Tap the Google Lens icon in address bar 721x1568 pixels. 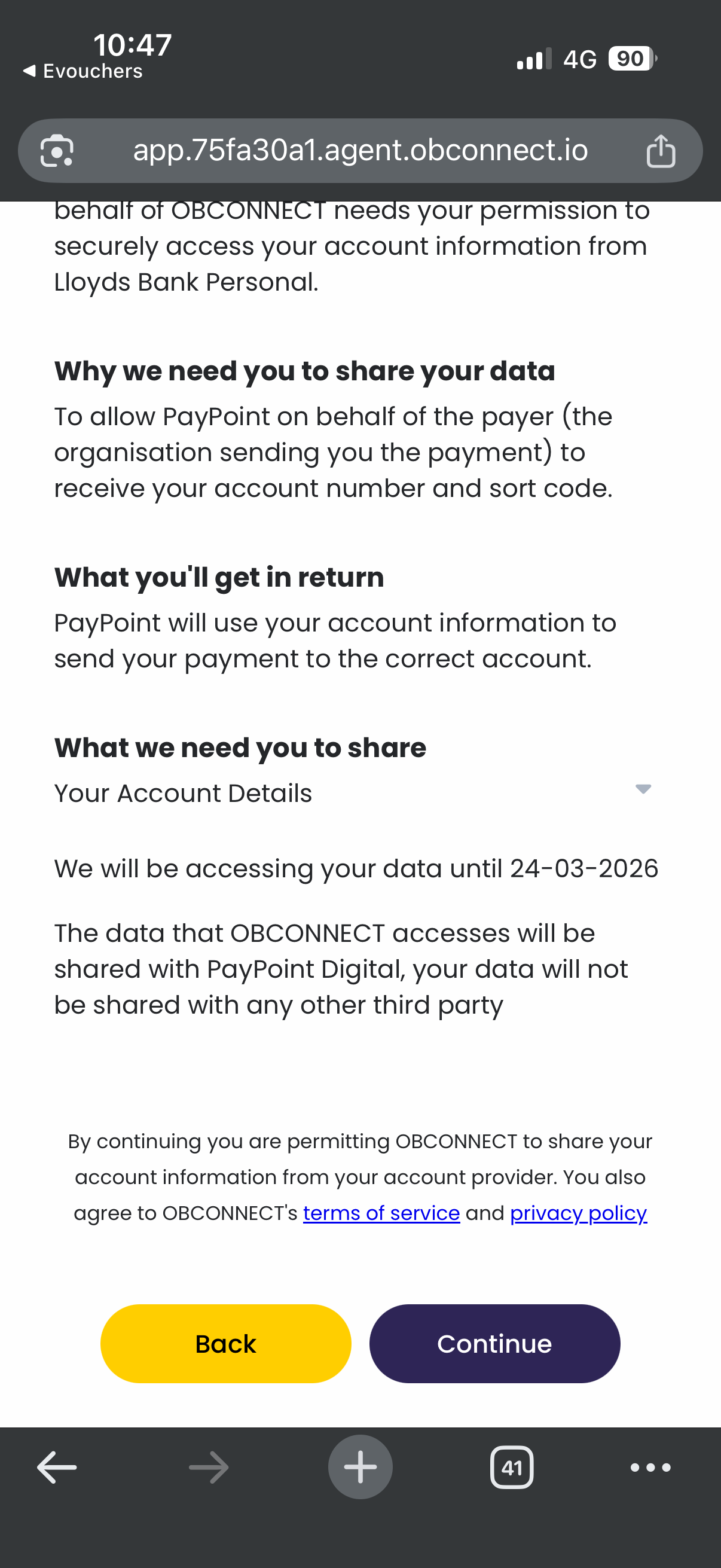coord(57,151)
